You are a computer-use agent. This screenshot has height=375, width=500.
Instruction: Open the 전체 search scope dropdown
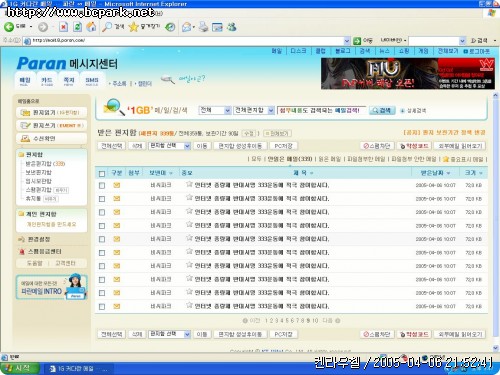pos(215,110)
